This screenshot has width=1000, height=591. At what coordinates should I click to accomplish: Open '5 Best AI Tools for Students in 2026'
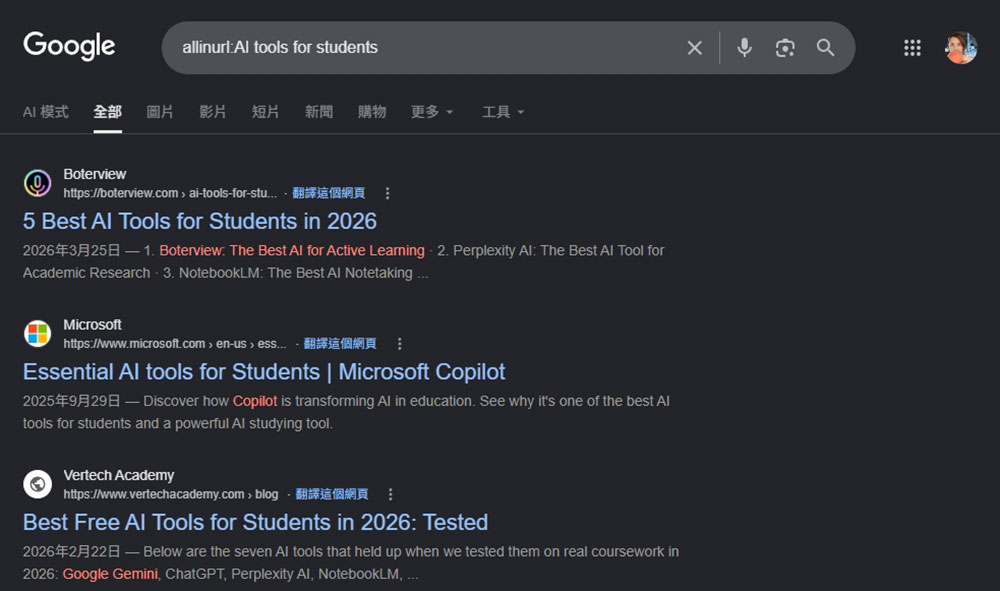[x=200, y=221]
